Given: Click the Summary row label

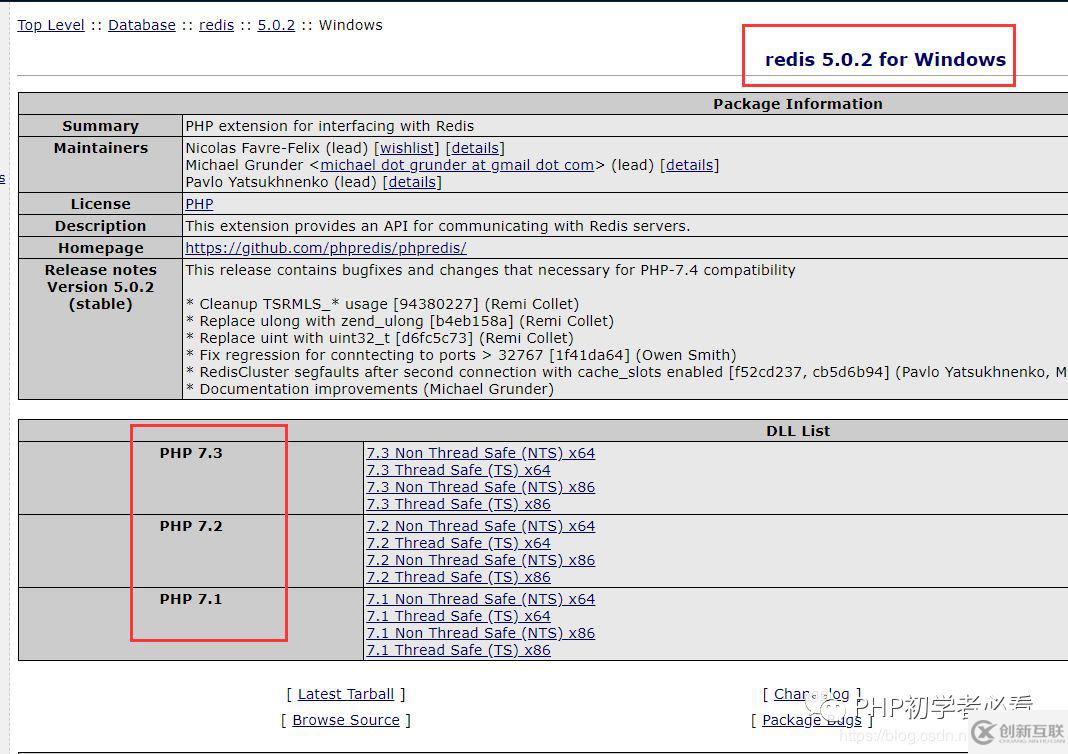Looking at the screenshot, I should [x=100, y=126].
